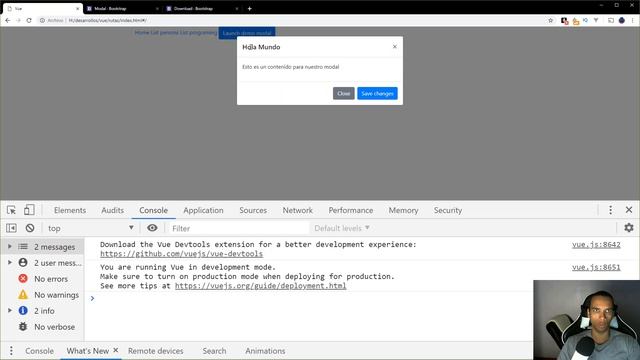Toggle the live expression eye icon
This screenshot has width=640, height=360.
pyautogui.click(x=152, y=228)
